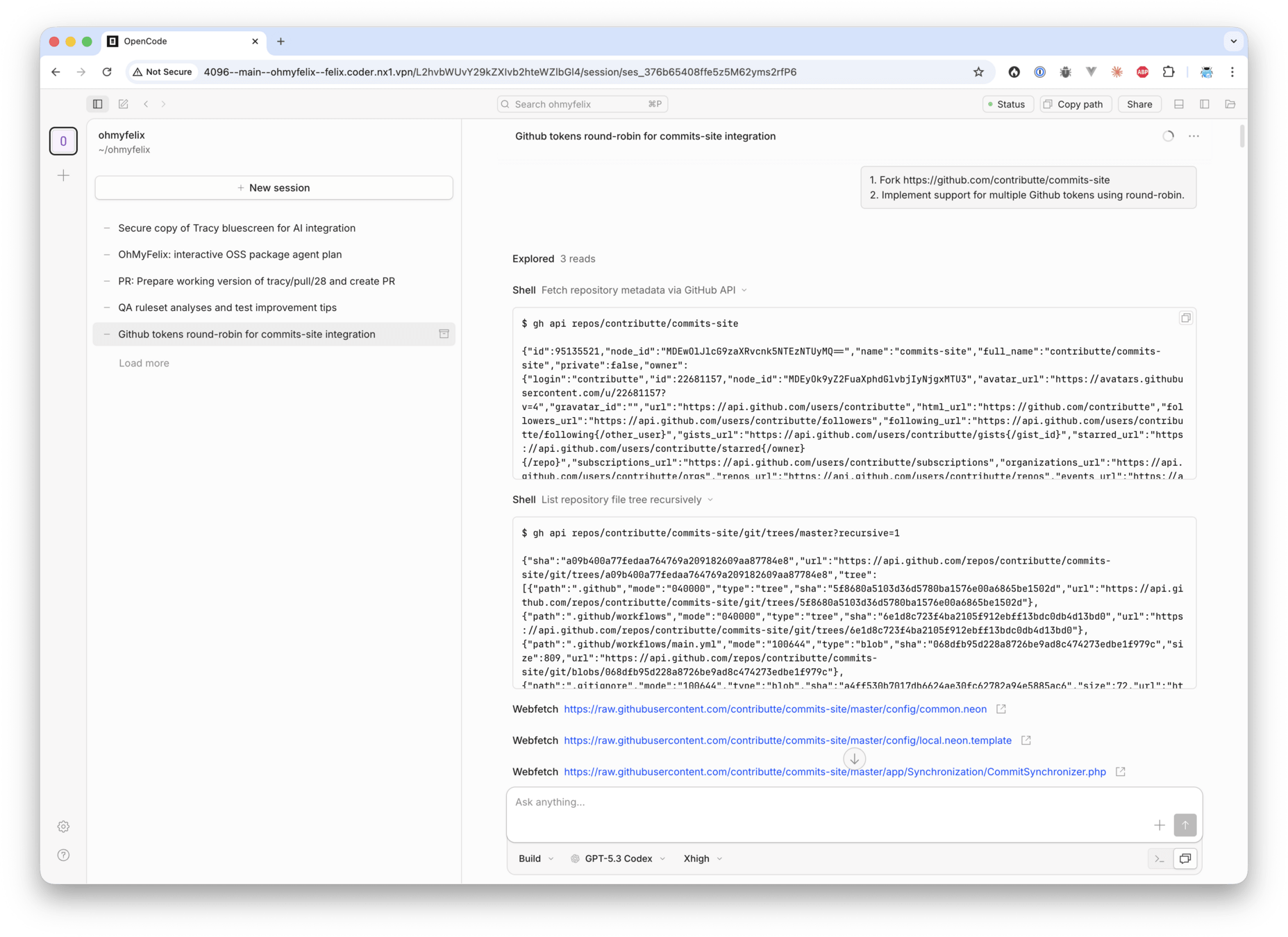
Task: Open the Build agent dropdown
Action: coord(536,859)
